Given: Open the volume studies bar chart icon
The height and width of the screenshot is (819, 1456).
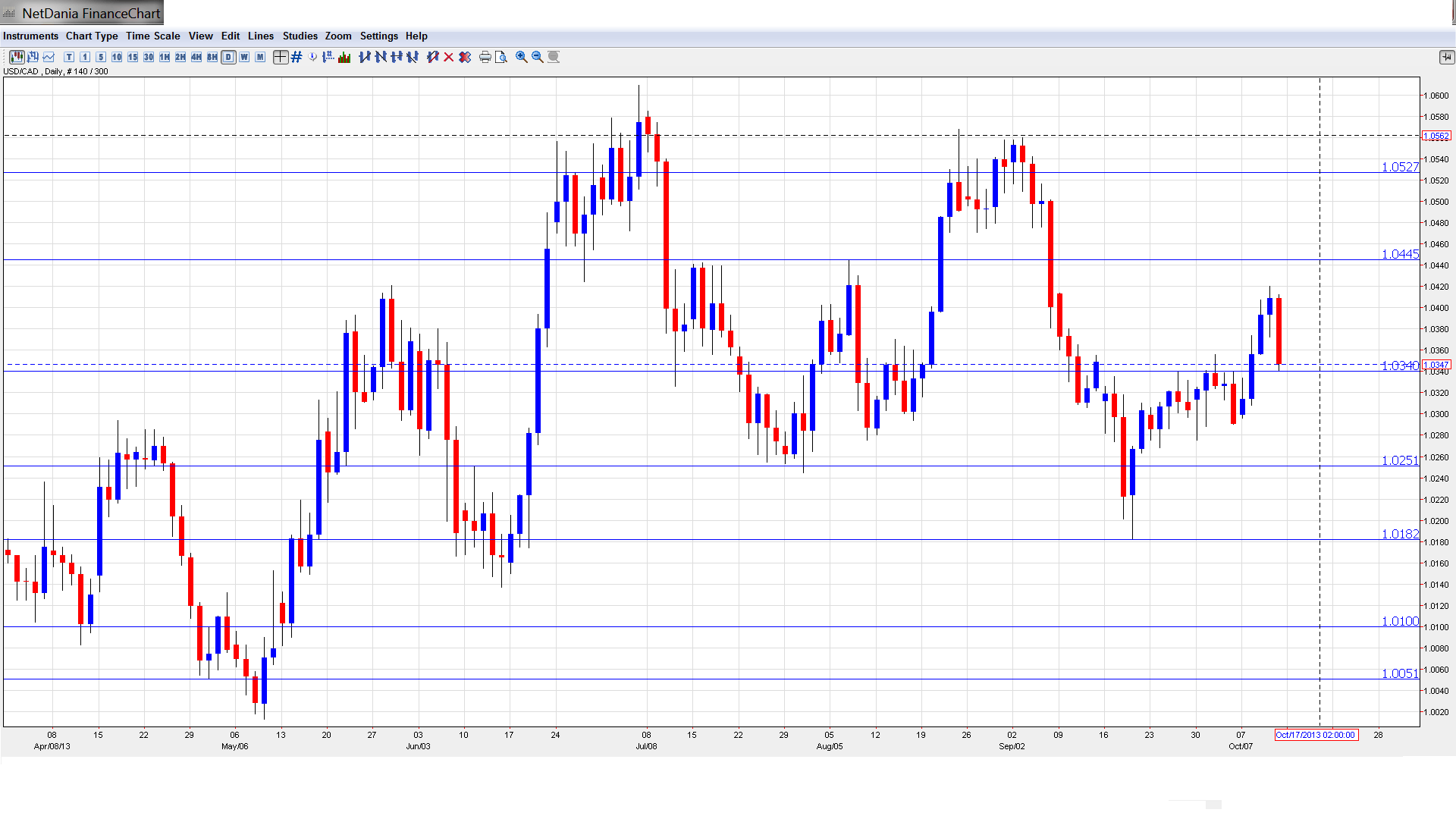Looking at the screenshot, I should pos(344,57).
